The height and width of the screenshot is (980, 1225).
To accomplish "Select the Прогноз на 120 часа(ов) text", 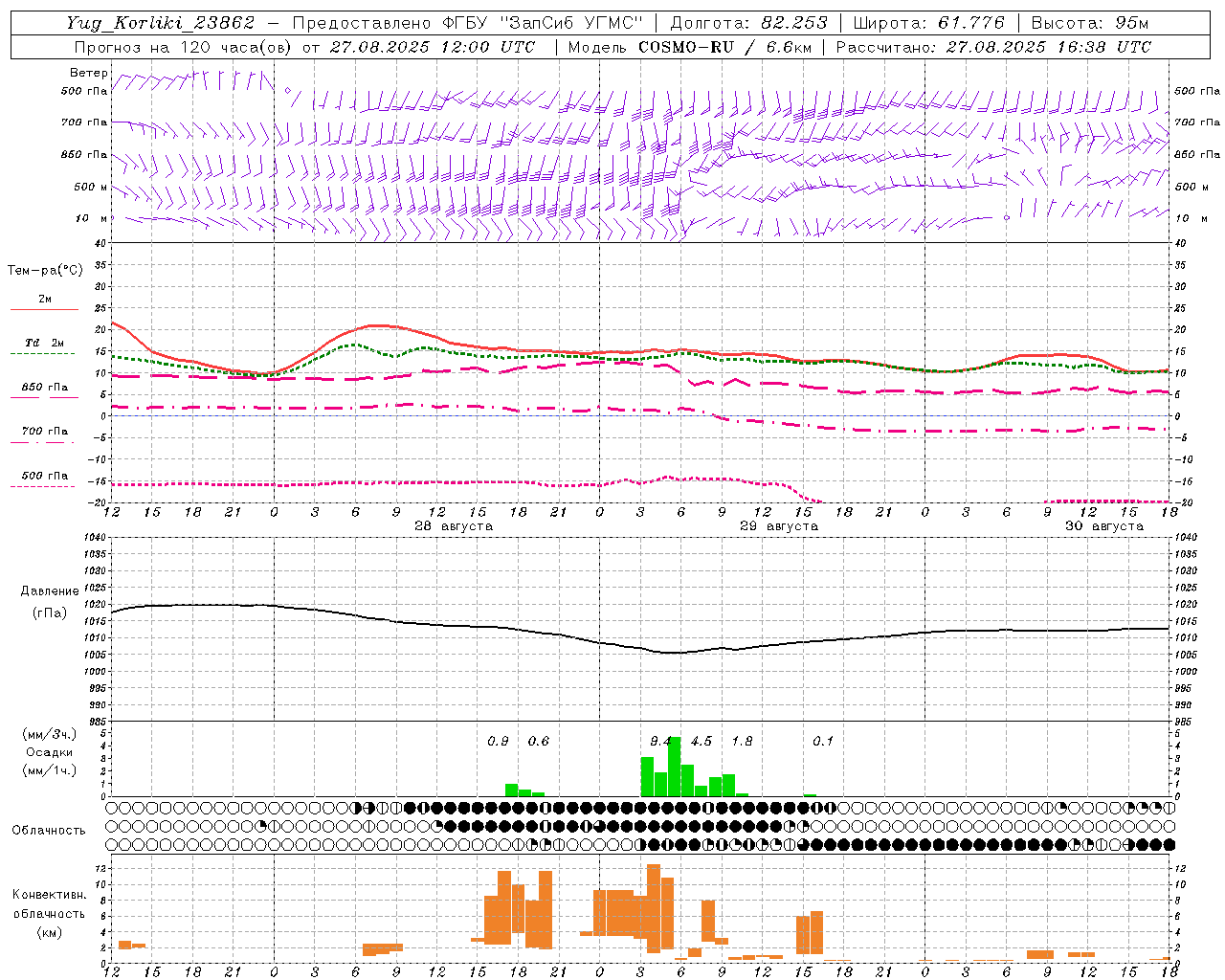I will 184,47.
